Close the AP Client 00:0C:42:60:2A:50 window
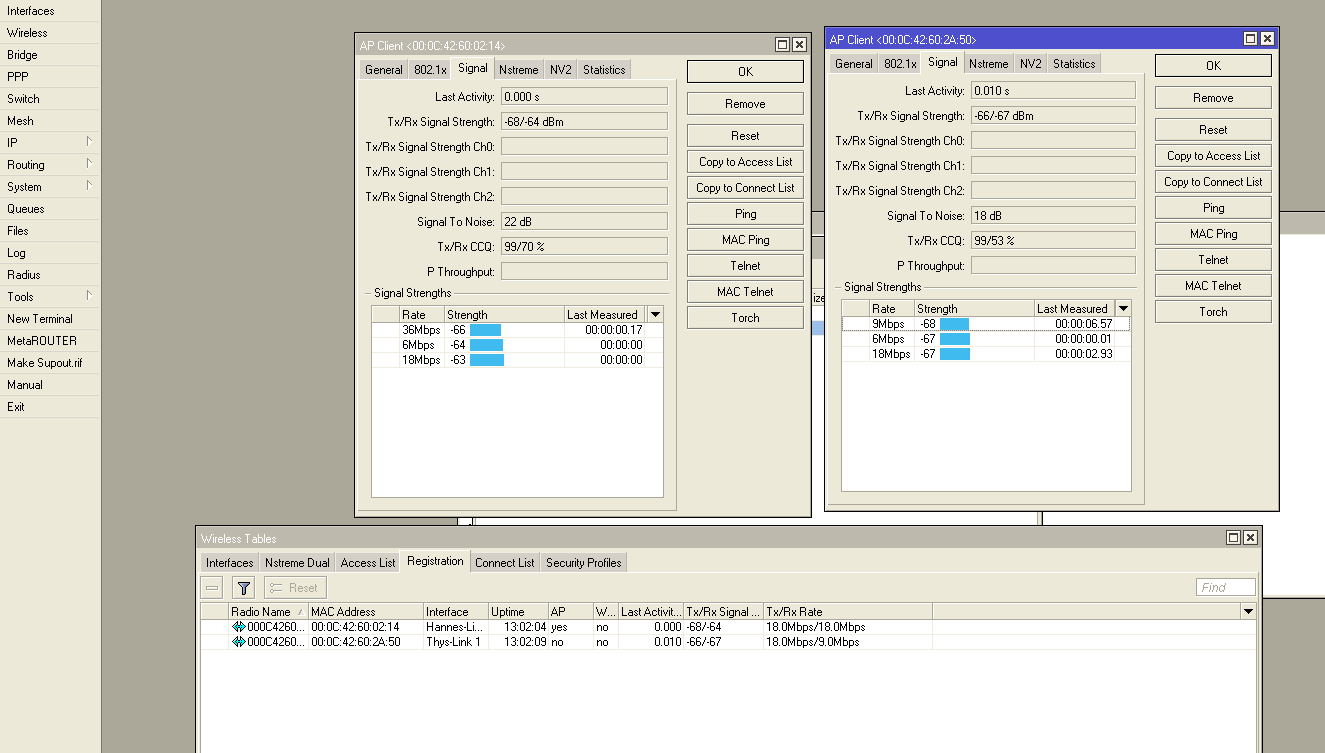 tap(1267, 39)
